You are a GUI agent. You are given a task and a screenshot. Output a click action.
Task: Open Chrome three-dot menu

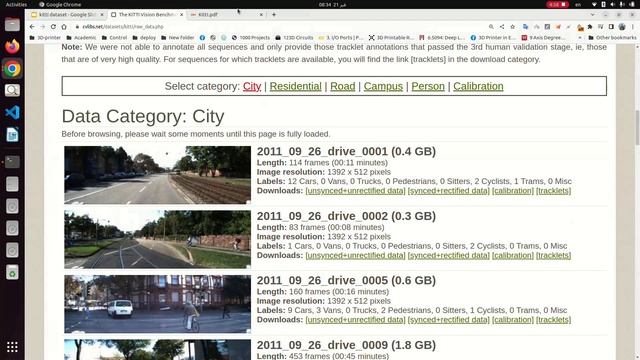point(633,27)
